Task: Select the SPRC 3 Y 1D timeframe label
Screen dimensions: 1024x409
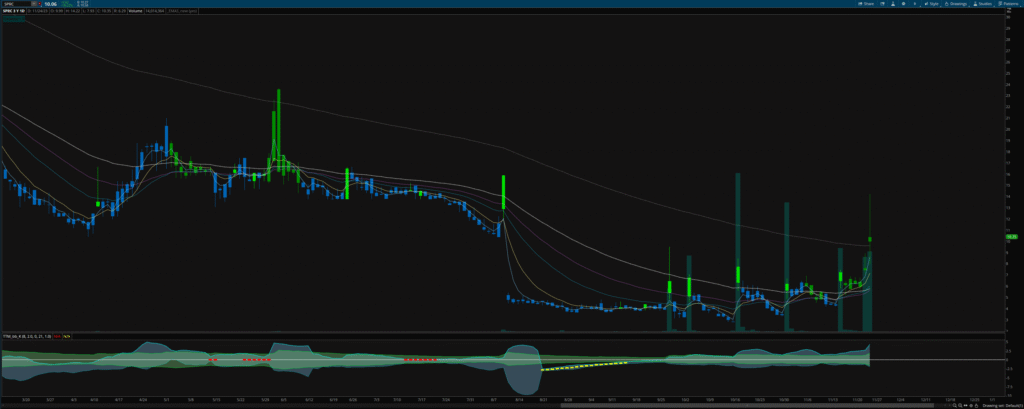Action: [15, 12]
